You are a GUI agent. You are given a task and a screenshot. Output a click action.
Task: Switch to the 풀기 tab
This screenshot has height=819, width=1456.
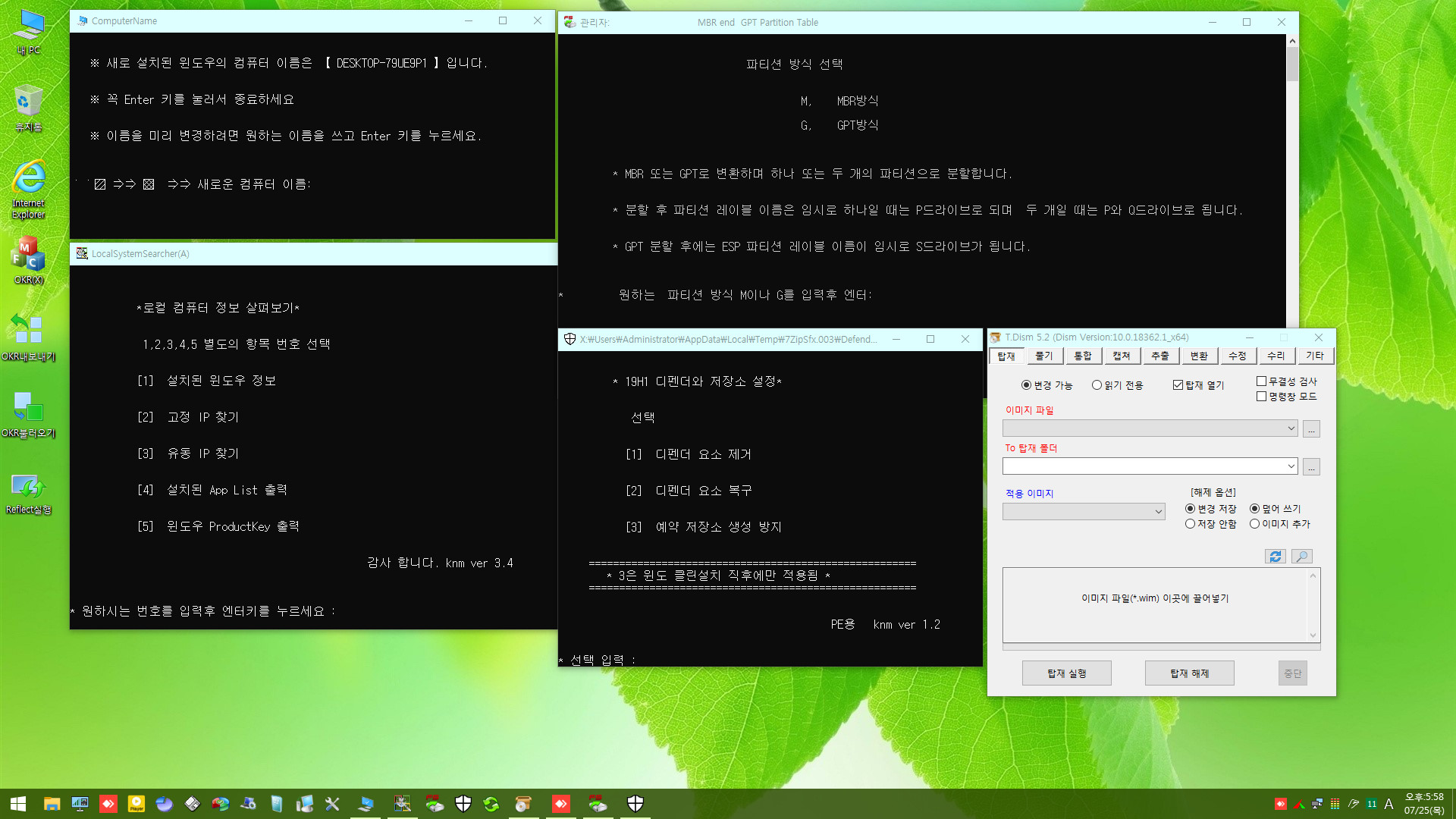tap(1044, 356)
